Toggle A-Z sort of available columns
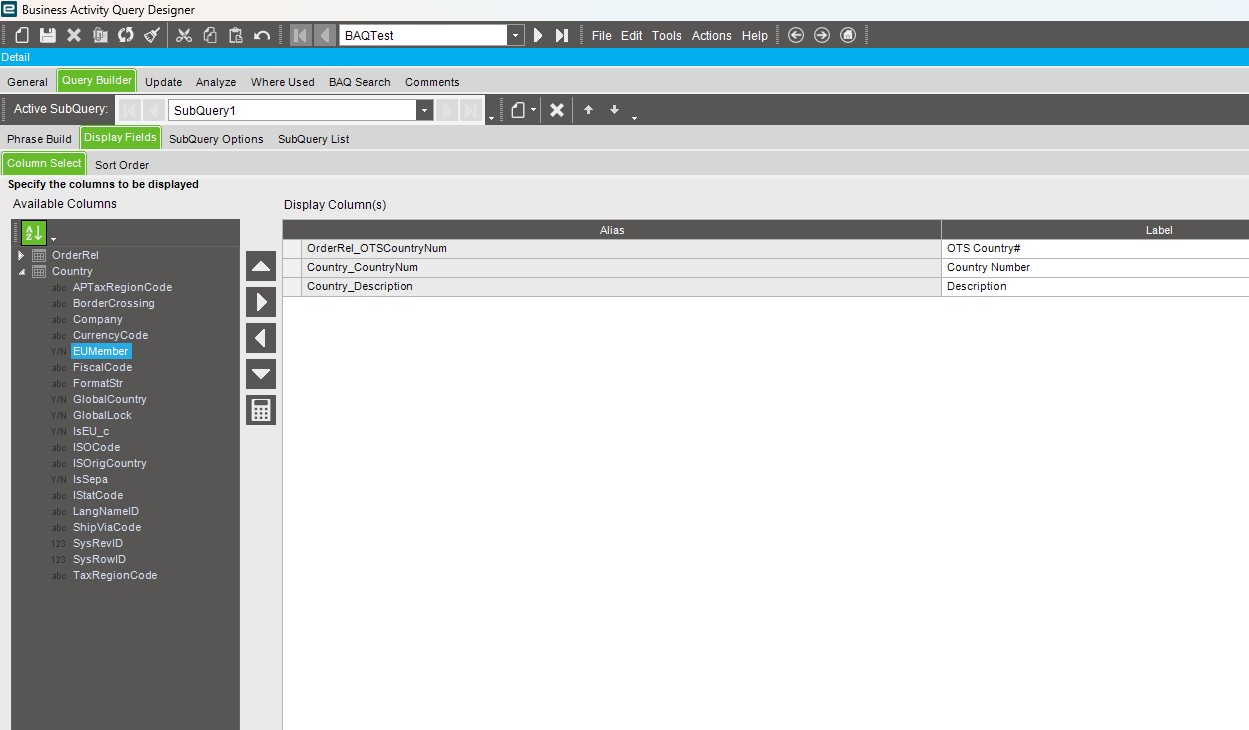Image resolution: width=1249 pixels, height=730 pixels. pos(34,233)
